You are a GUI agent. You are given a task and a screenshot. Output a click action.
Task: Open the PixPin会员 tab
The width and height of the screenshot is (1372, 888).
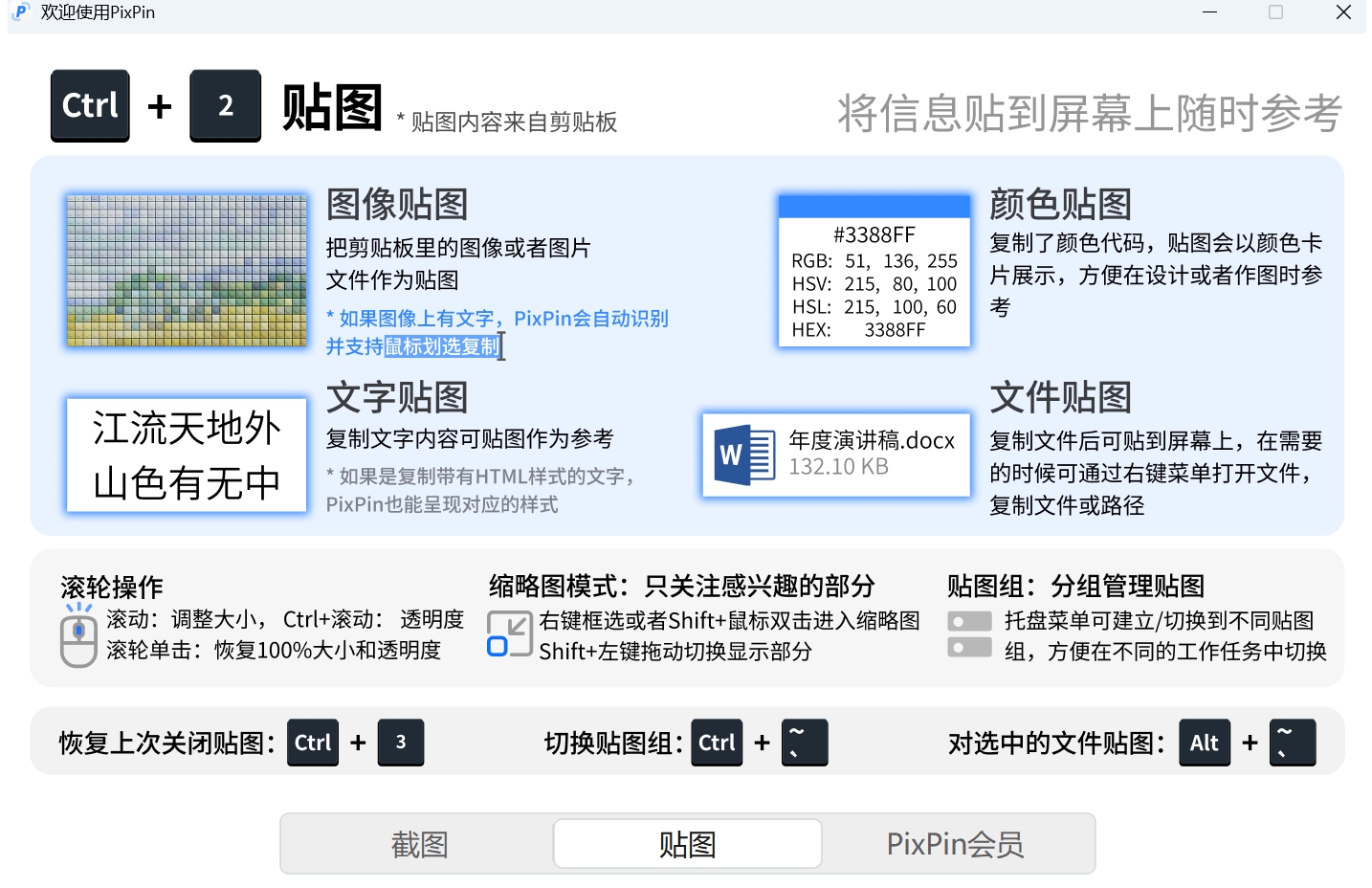956,843
